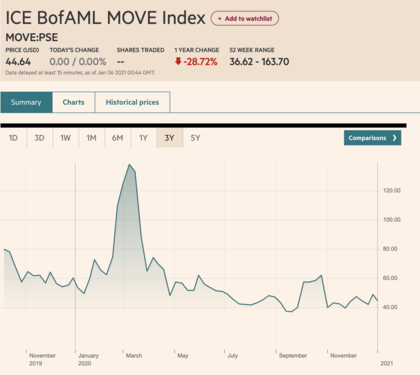Click the TODAY'S CHANGE label
The image size is (420, 375).
point(74,50)
